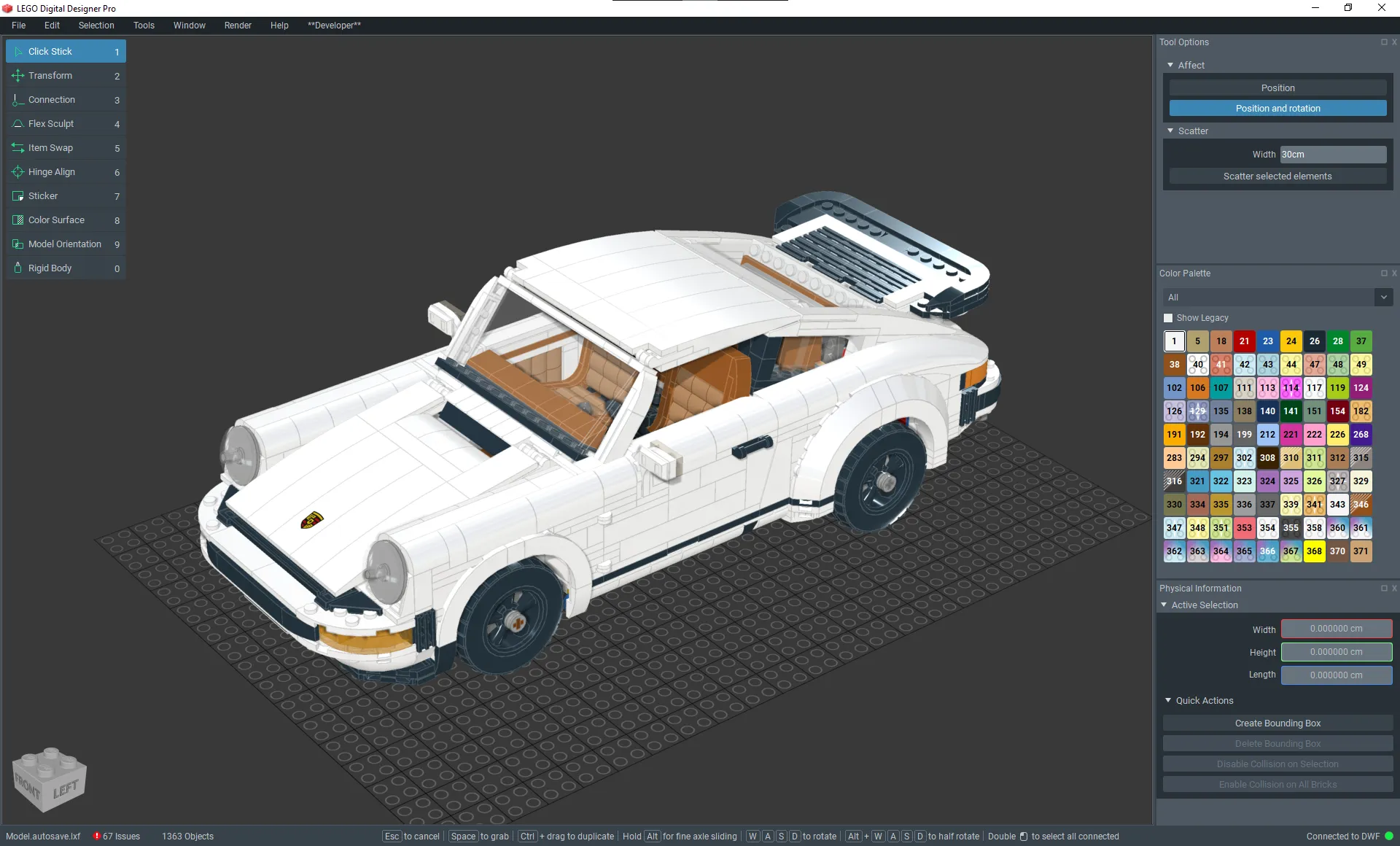Select the Flex Sculpt tool

66,124
